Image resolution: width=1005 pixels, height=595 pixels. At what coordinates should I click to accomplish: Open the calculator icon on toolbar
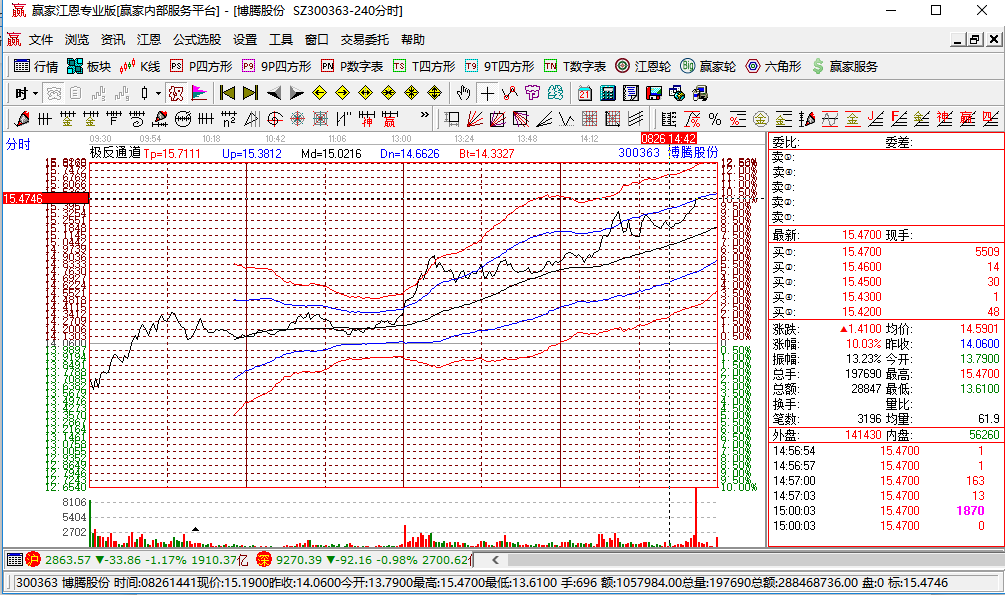click(x=606, y=93)
